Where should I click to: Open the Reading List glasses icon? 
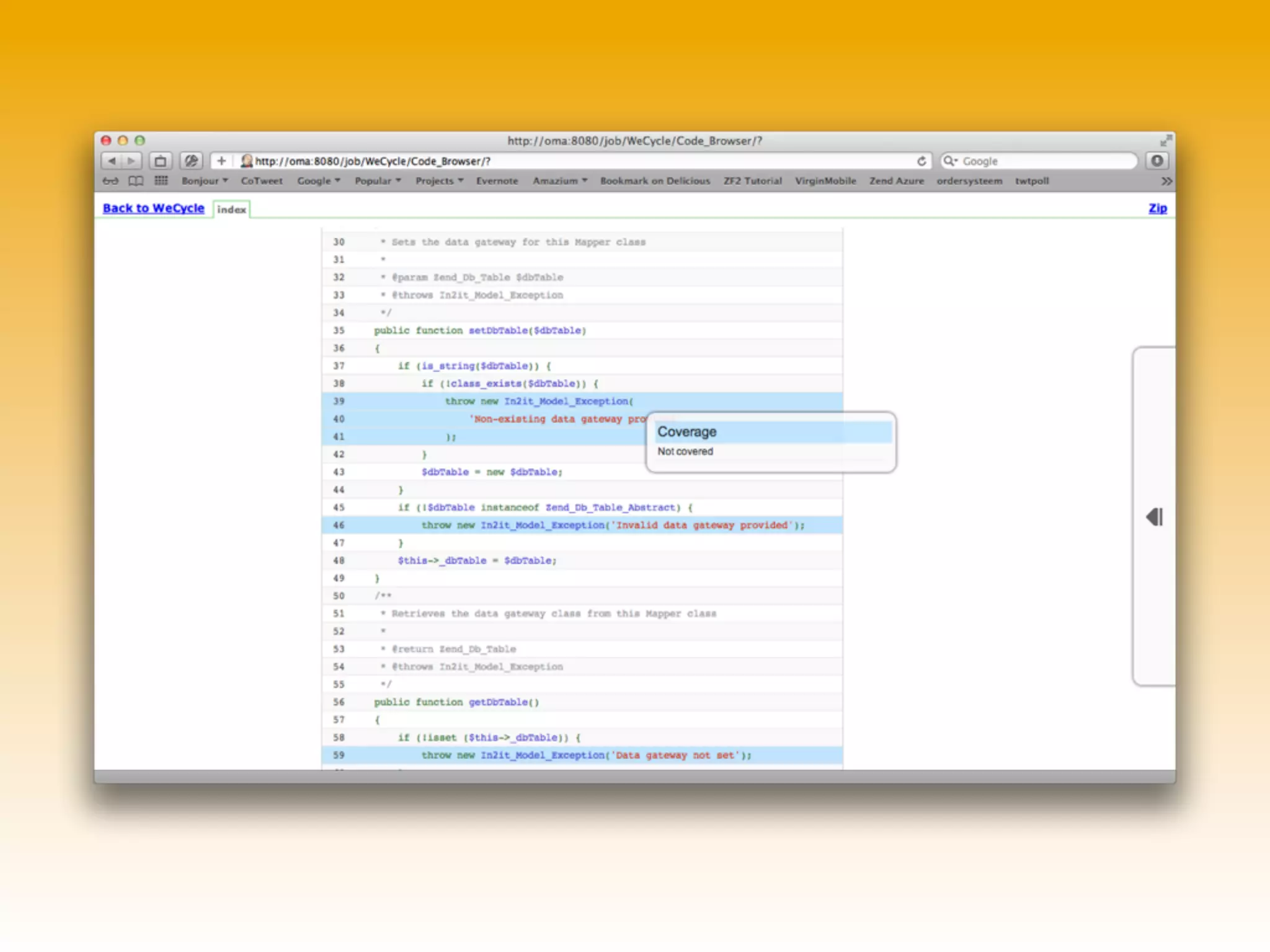[110, 181]
